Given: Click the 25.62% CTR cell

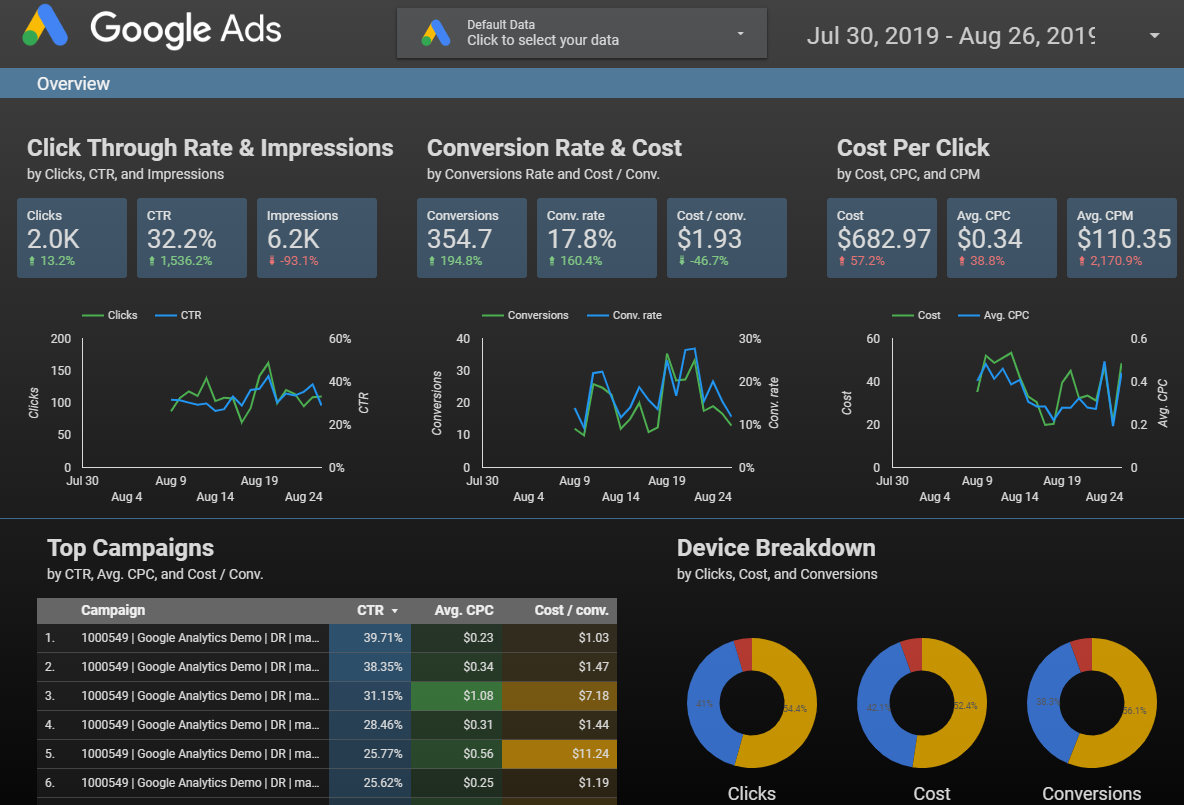Looking at the screenshot, I should 370,783.
